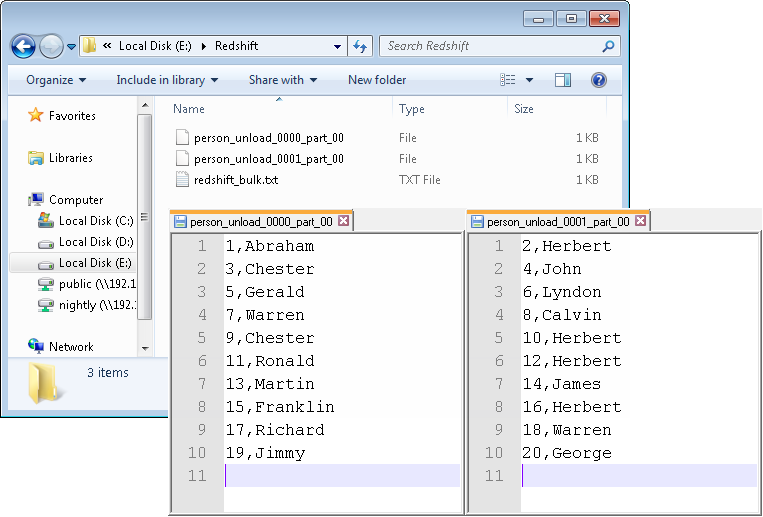Image resolution: width=763 pixels, height=517 pixels.
Task: Click the Explorer Forward arrow button
Action: point(51,47)
